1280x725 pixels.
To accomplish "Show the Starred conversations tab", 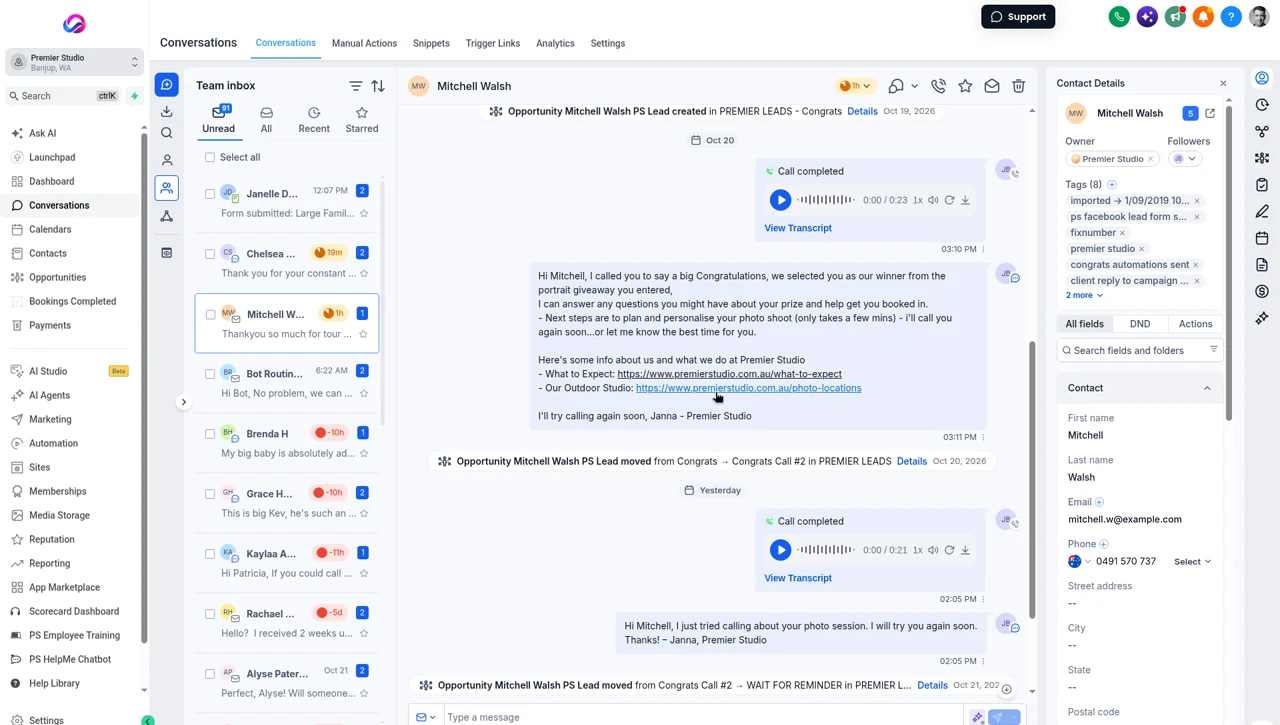I will point(362,120).
